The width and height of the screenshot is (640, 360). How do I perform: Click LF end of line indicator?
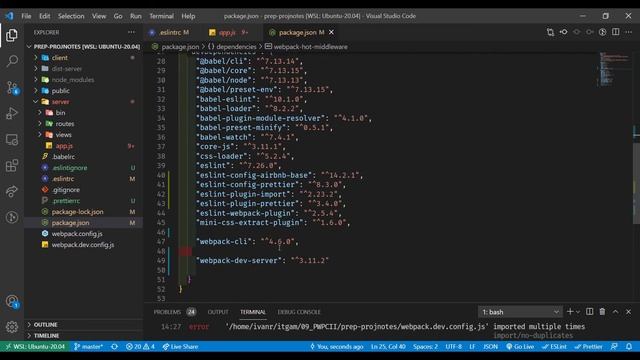pyautogui.click(x=472, y=347)
